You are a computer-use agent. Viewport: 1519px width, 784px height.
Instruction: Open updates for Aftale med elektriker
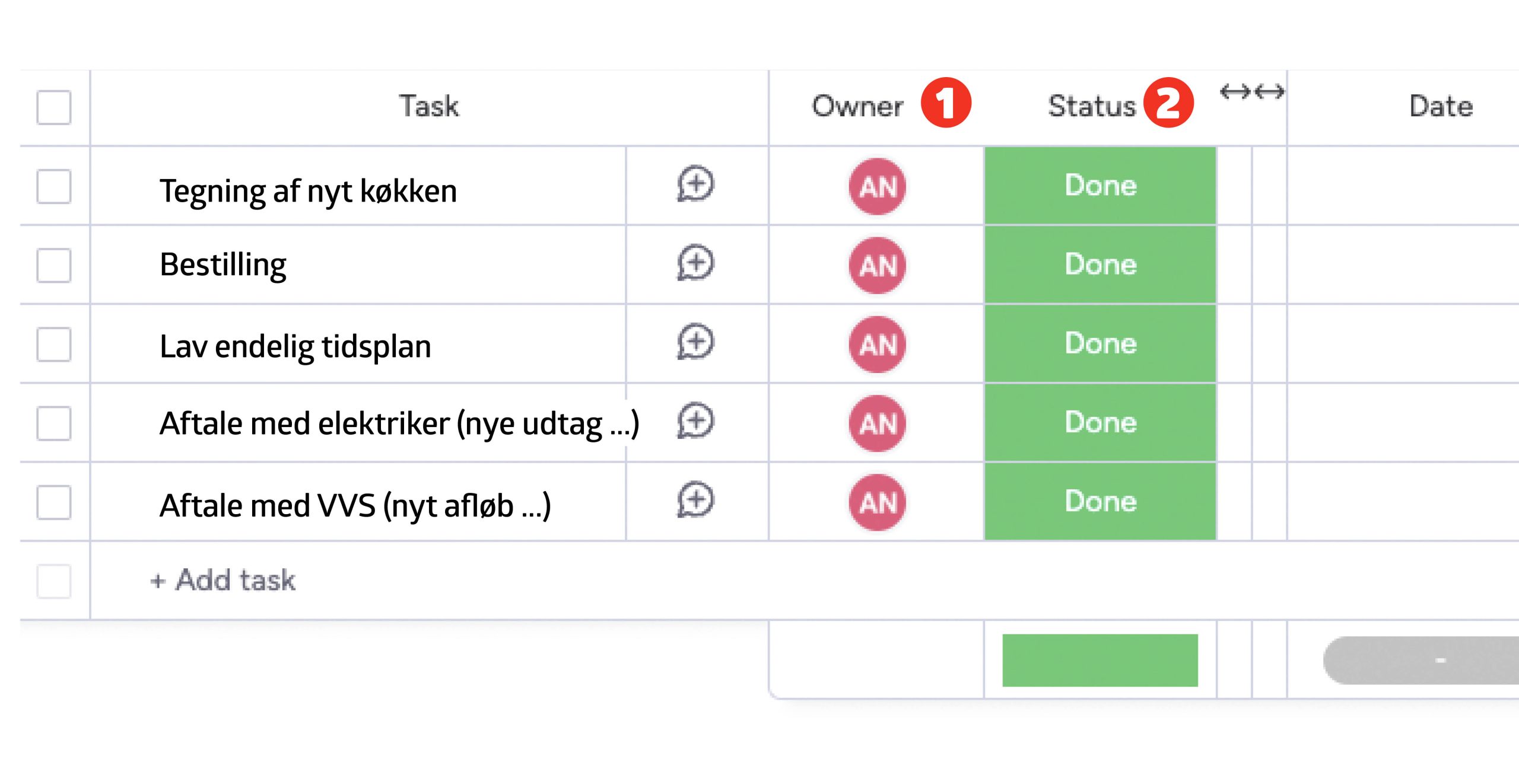(x=695, y=422)
